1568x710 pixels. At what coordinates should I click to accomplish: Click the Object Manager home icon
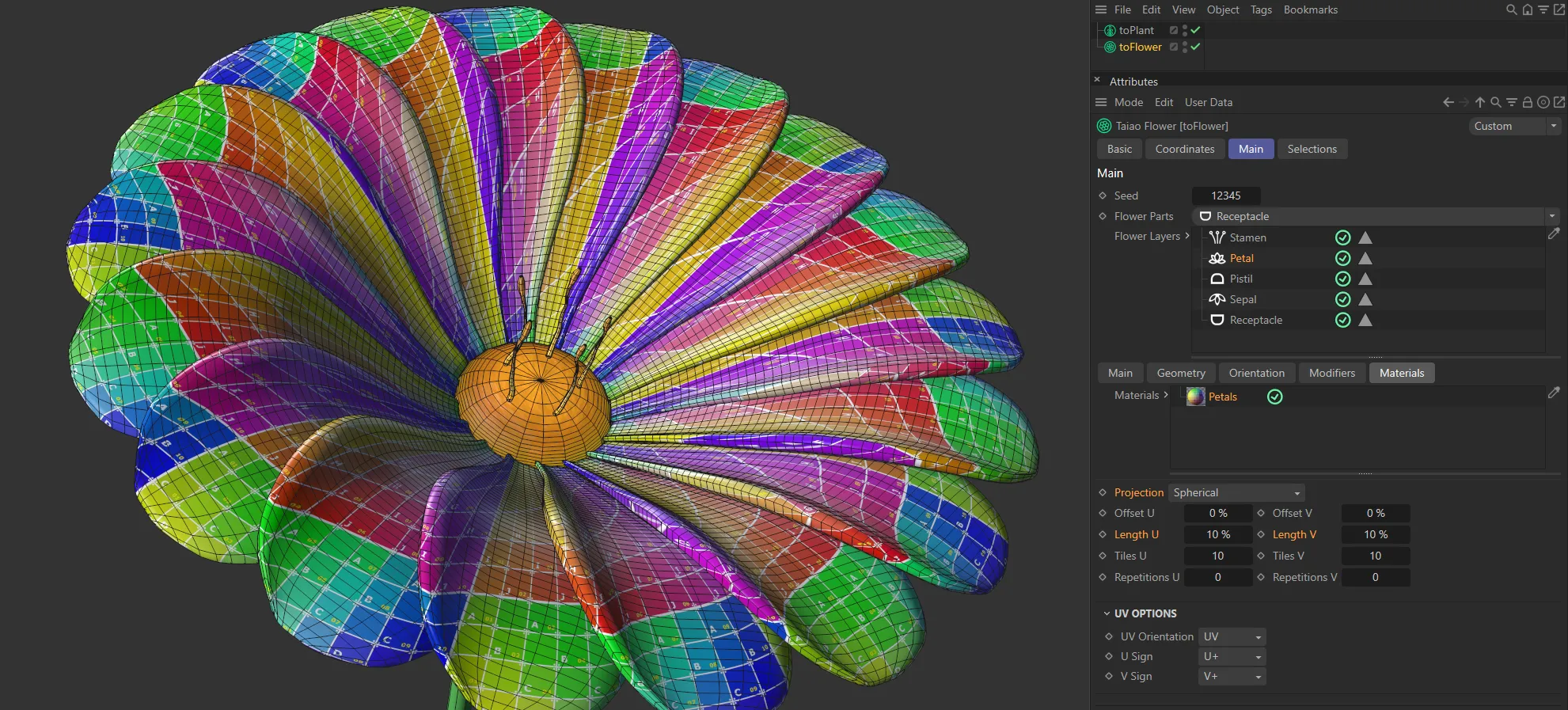point(1527,9)
